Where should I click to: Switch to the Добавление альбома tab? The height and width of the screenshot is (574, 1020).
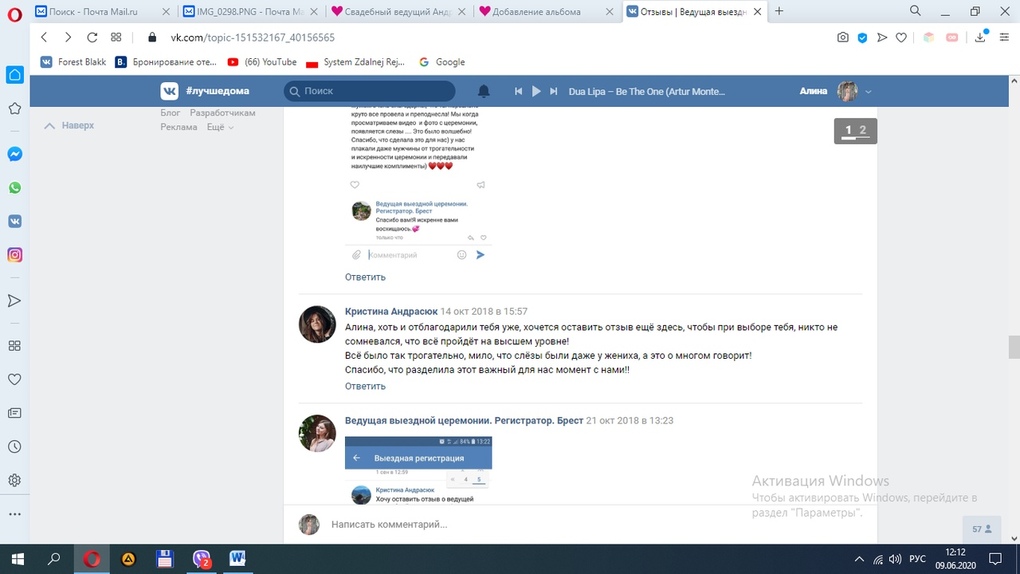pyautogui.click(x=544, y=11)
